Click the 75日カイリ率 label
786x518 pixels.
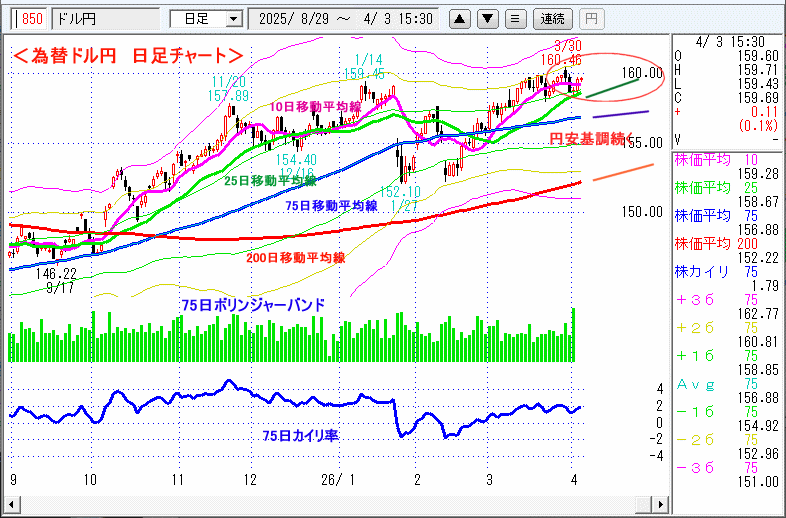tap(301, 435)
